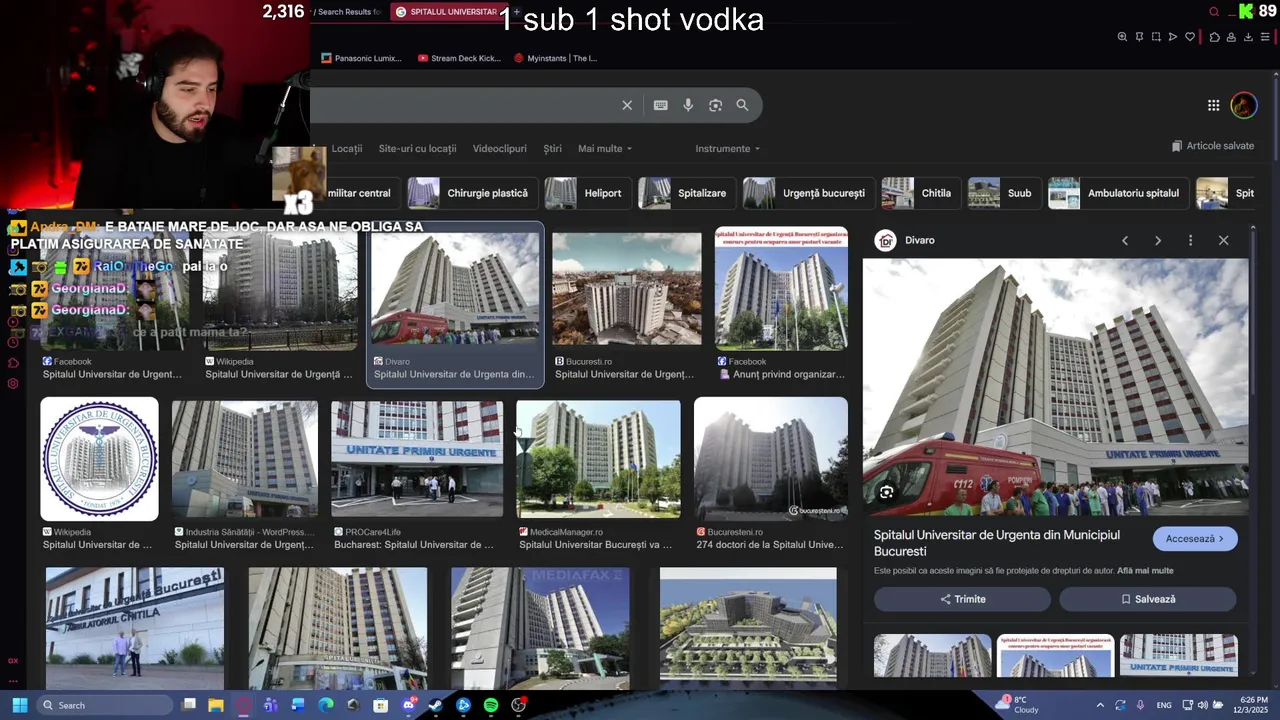
Task: Open the Bucuresti.ro aerial hospital thumbnail
Action: 627,289
